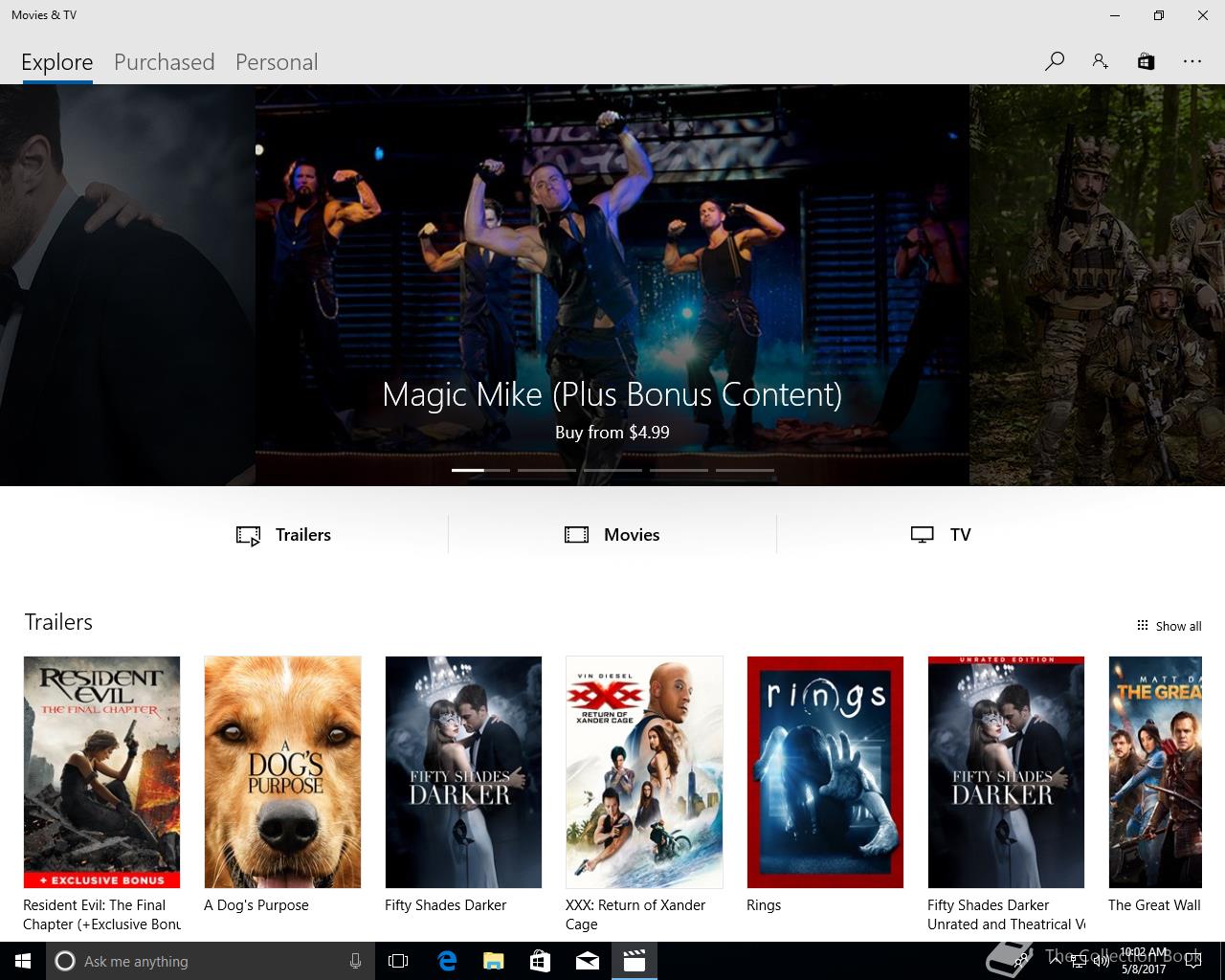Open The Great Wall poster
The height and width of the screenshot is (980, 1225).
tap(1155, 772)
